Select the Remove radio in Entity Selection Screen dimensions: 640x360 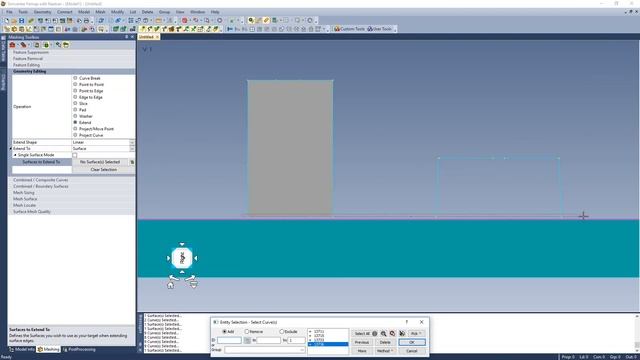pos(247,331)
